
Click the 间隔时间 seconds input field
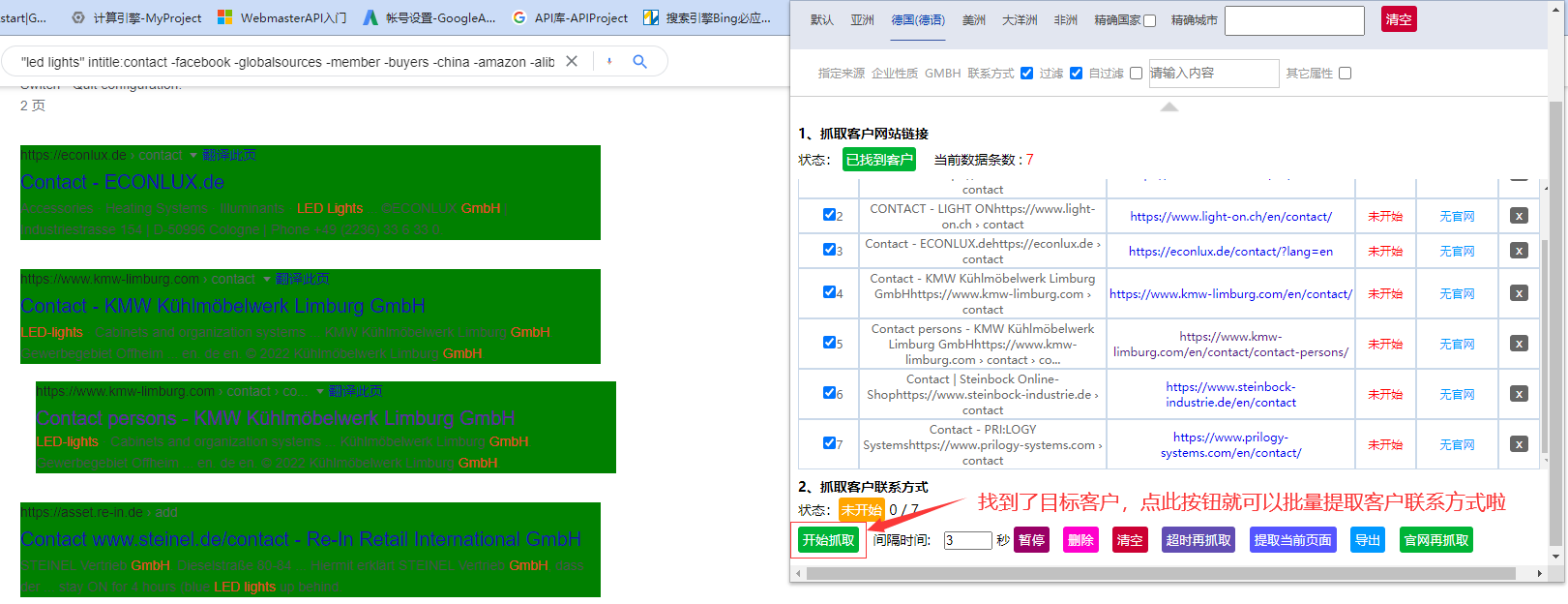coord(967,540)
